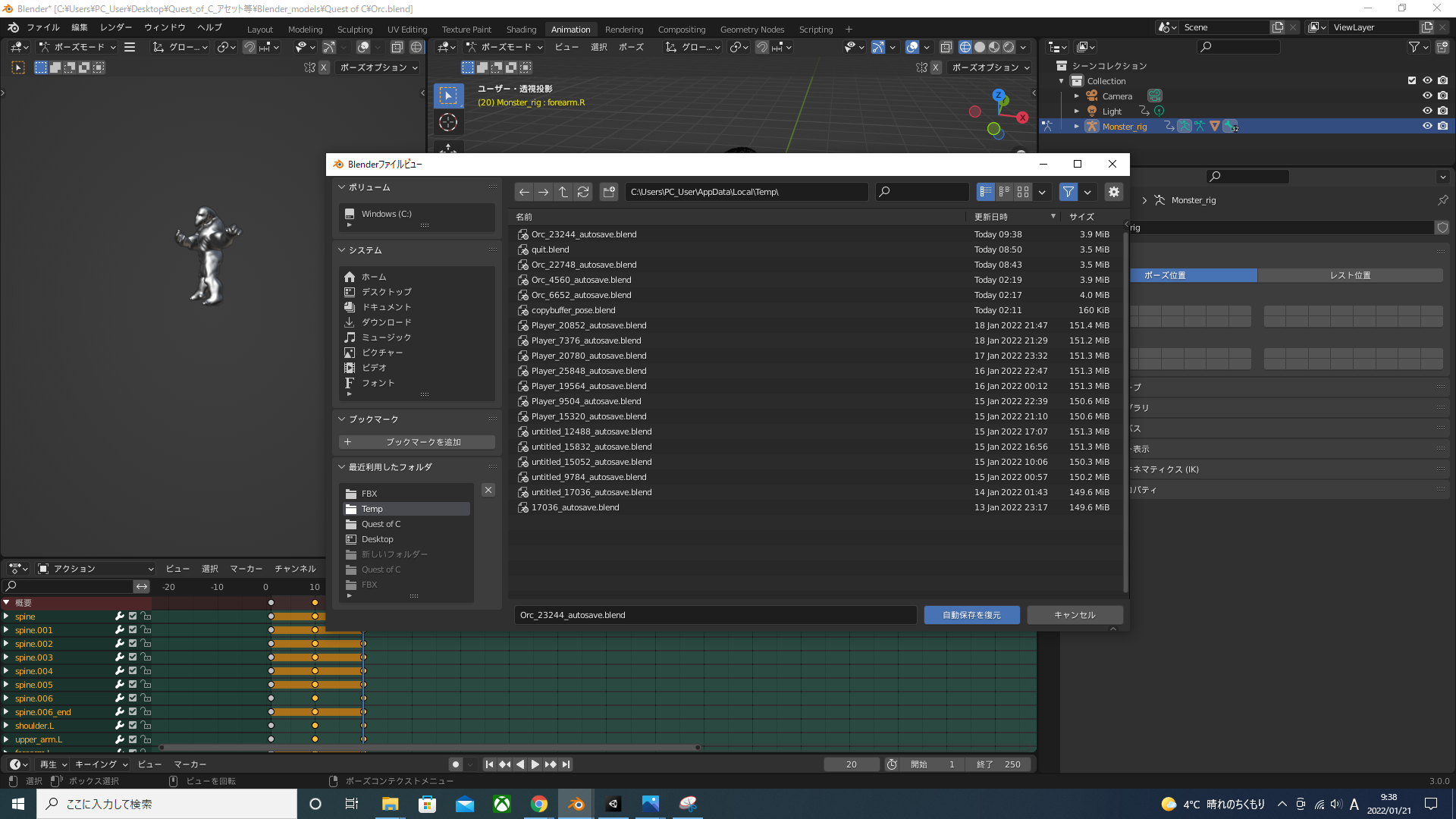Click the キャンセル button
The height and width of the screenshot is (819, 1456).
[1075, 615]
